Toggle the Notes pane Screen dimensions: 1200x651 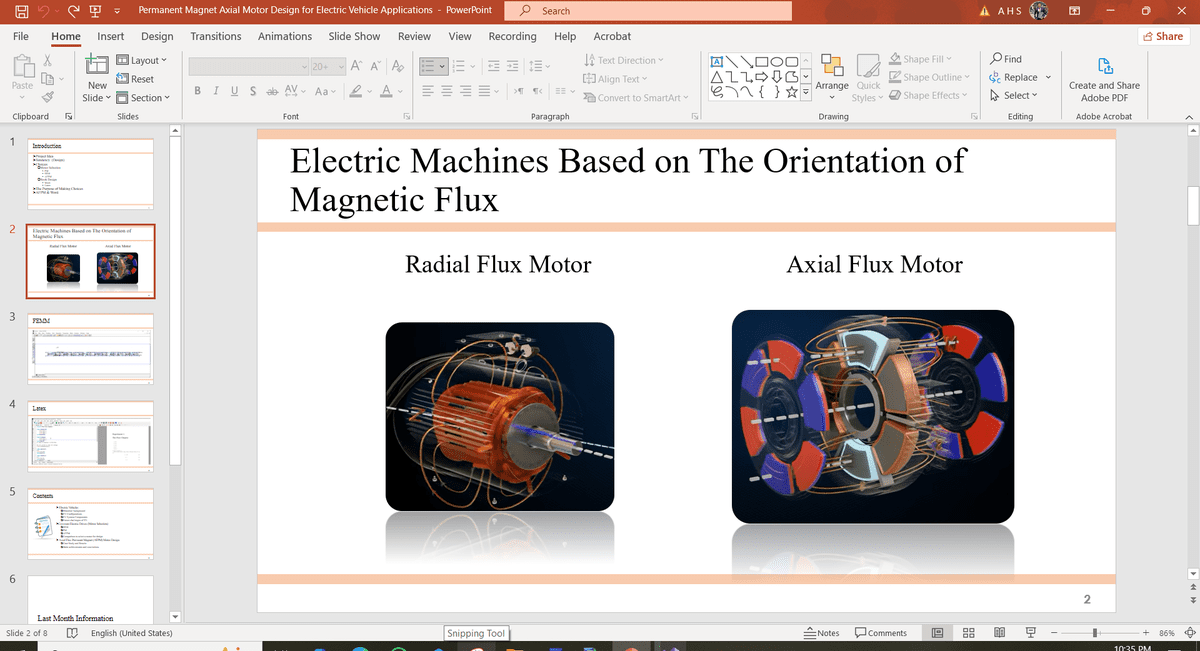[x=822, y=633]
